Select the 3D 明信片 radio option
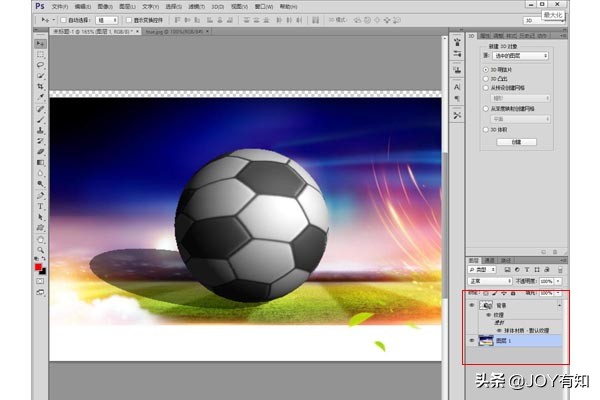The image size is (600, 400). [x=486, y=70]
